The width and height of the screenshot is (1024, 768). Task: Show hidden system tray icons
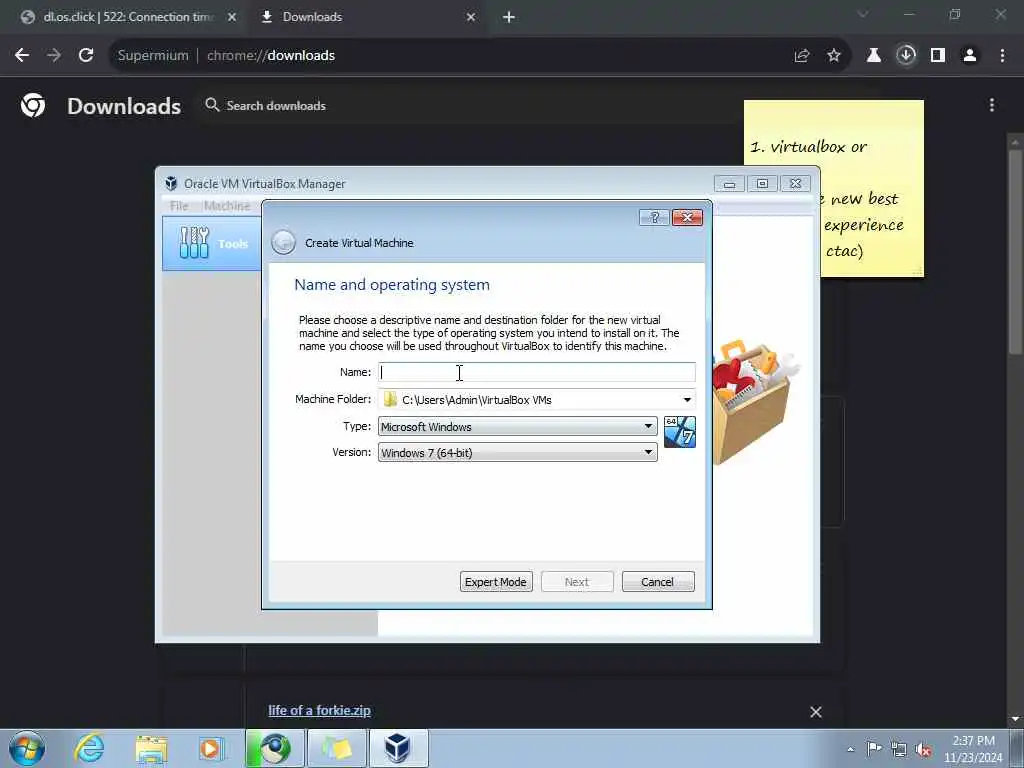click(x=850, y=749)
